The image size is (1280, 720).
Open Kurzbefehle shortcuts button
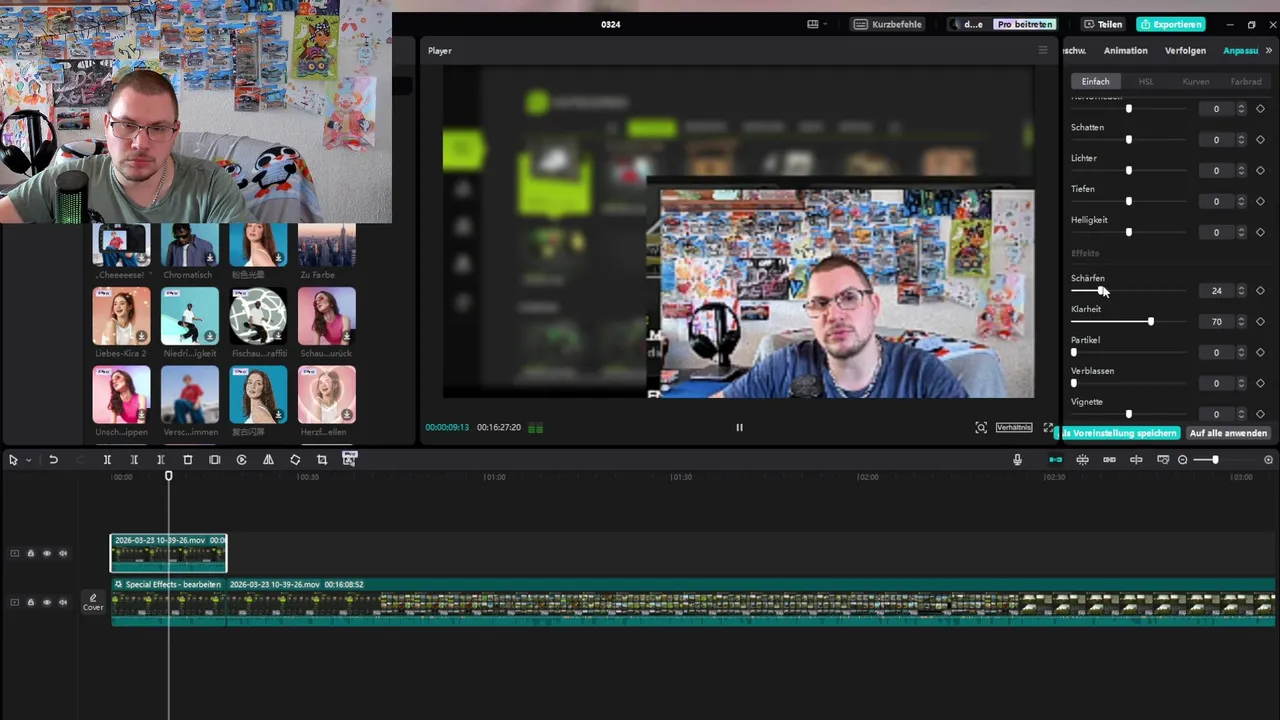click(x=888, y=24)
